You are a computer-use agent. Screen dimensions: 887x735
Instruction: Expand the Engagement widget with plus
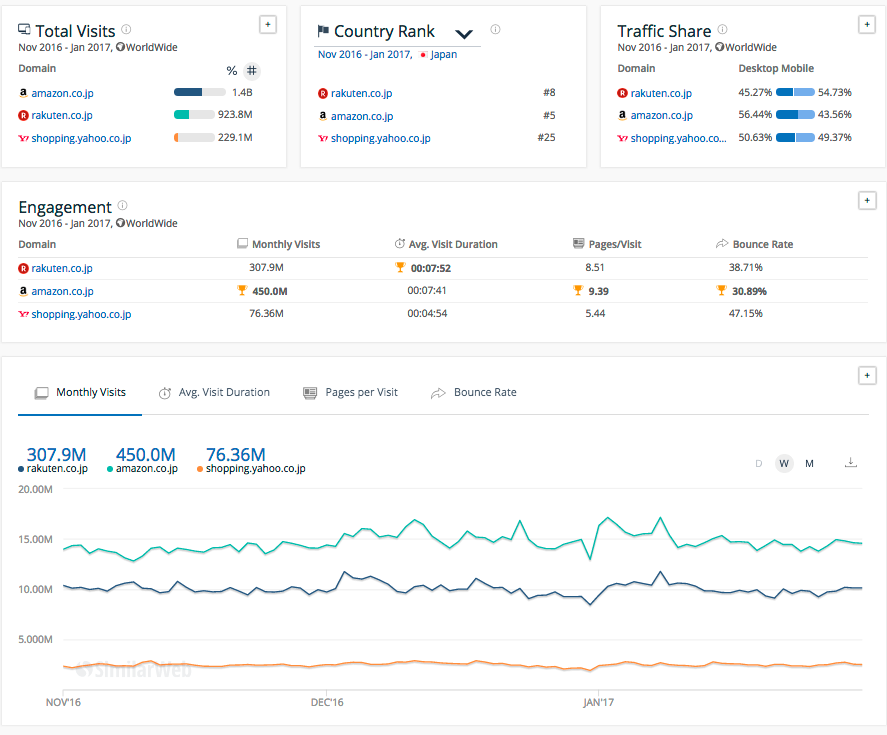coord(867,200)
